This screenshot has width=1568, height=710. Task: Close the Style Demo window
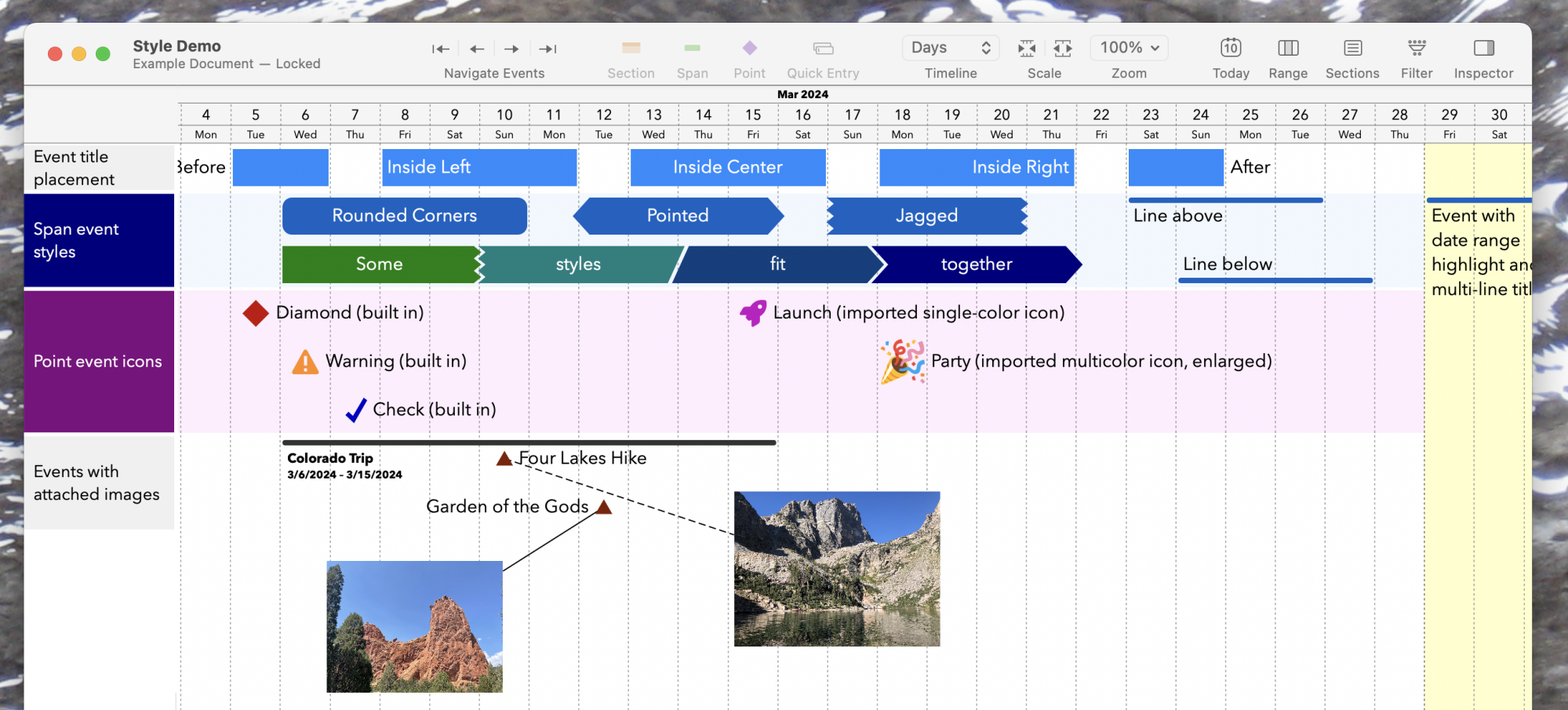click(x=55, y=53)
